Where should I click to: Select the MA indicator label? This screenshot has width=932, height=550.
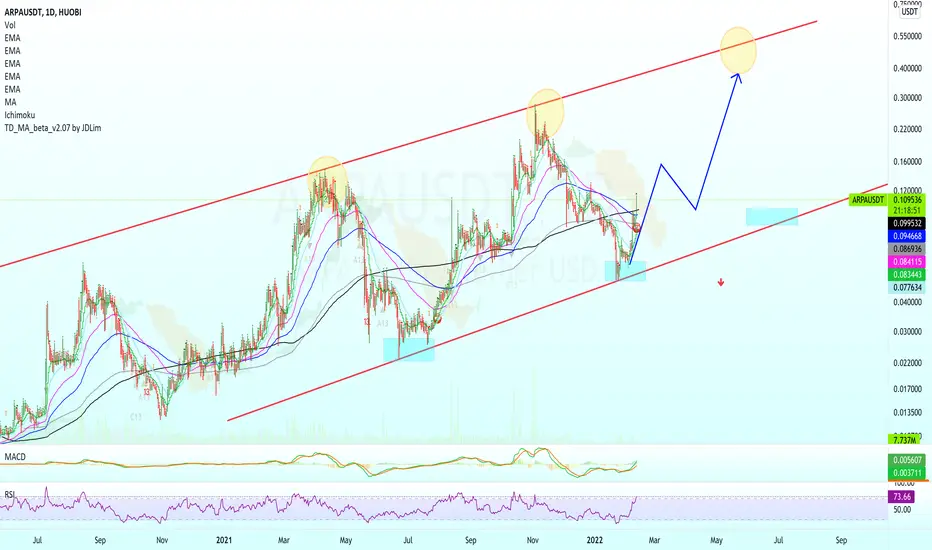click(10, 102)
